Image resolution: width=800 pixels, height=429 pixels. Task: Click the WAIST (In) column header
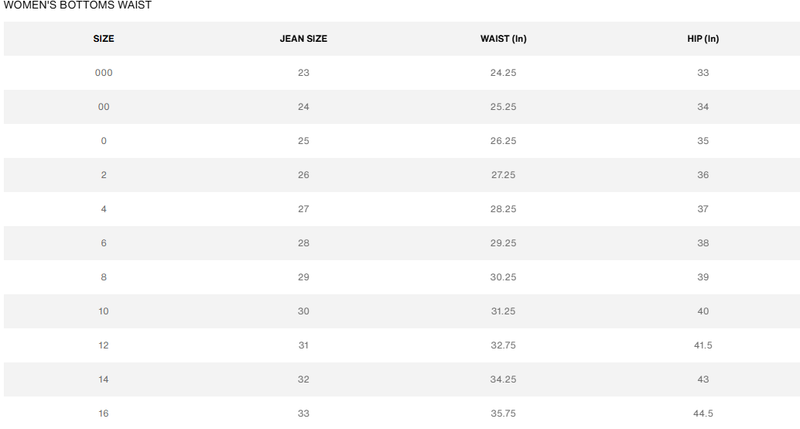click(x=503, y=38)
